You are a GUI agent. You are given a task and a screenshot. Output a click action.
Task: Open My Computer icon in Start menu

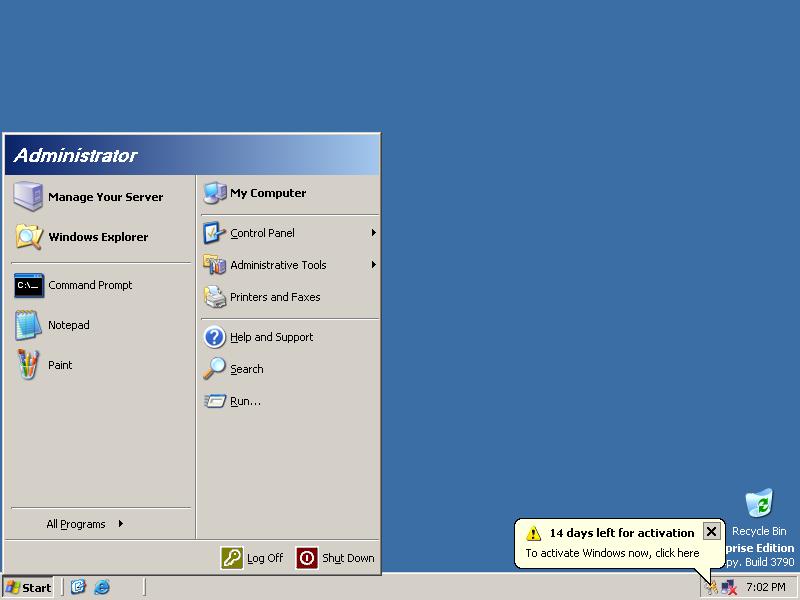tap(215, 193)
